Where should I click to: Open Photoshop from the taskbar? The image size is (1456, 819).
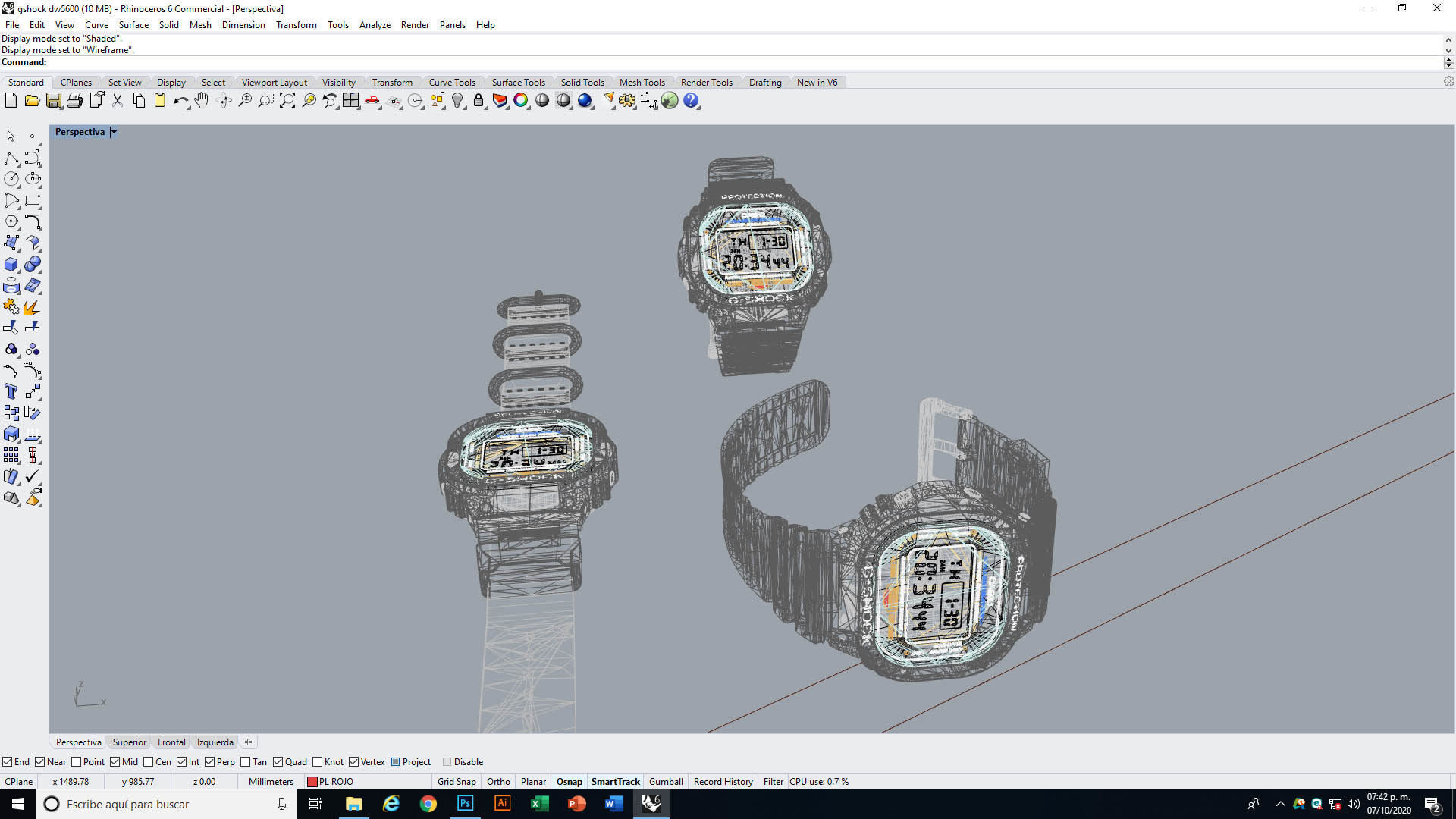click(465, 804)
